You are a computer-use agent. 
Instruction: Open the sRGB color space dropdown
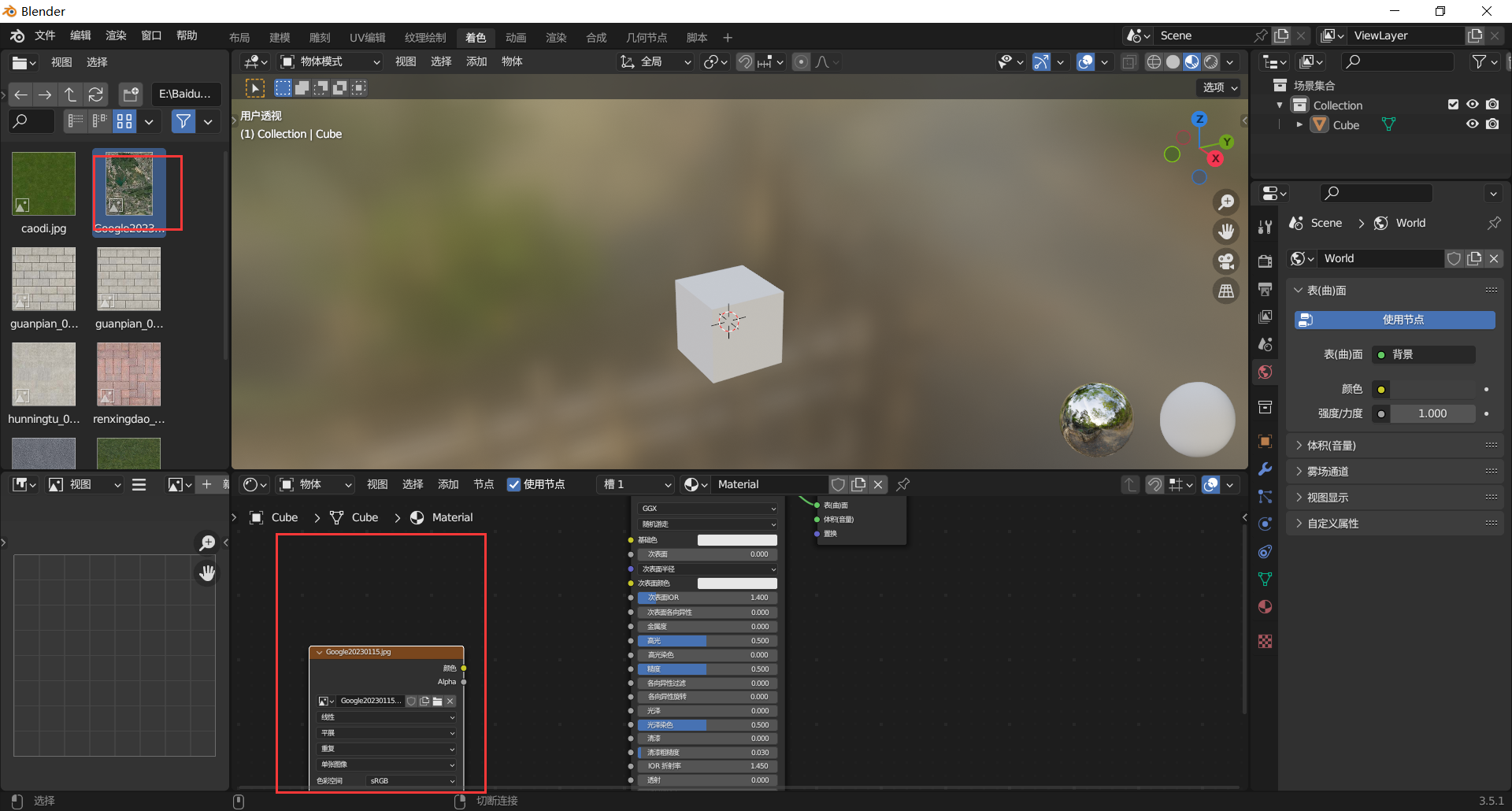(x=413, y=781)
